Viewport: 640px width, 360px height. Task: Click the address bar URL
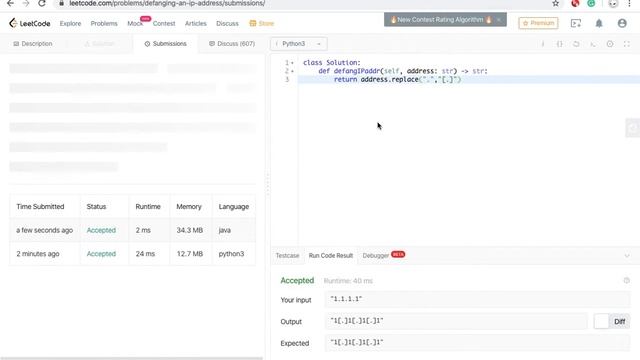tap(167, 3)
